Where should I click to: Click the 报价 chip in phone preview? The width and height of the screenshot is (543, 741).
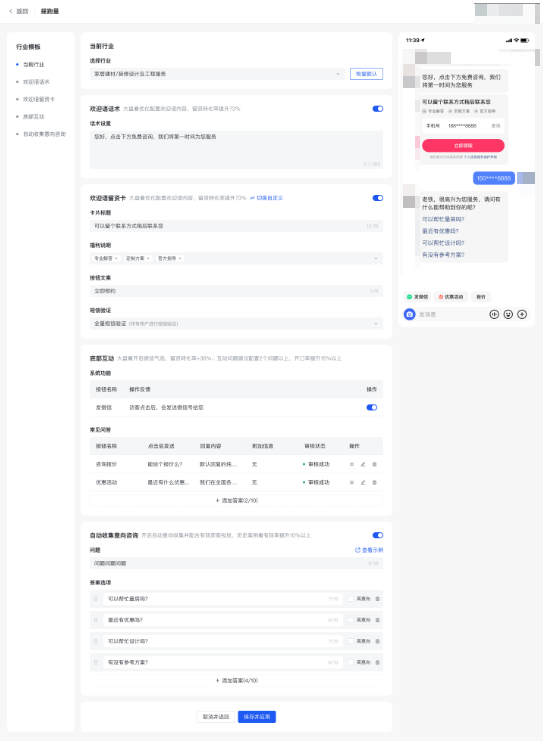pyautogui.click(x=481, y=297)
